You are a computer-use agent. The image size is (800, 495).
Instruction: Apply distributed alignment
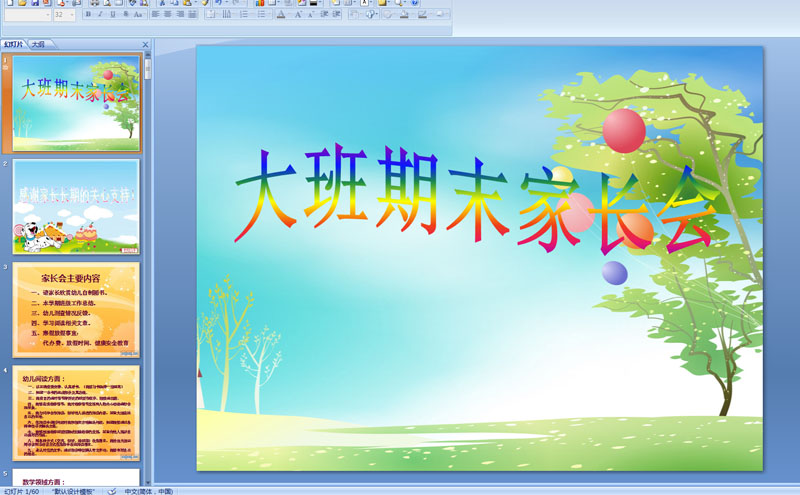(192, 14)
